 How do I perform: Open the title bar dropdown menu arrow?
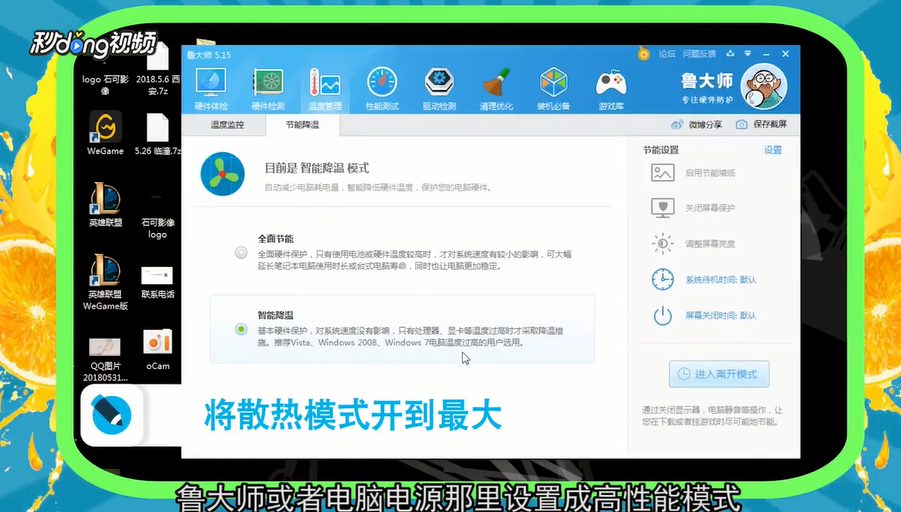[748, 53]
